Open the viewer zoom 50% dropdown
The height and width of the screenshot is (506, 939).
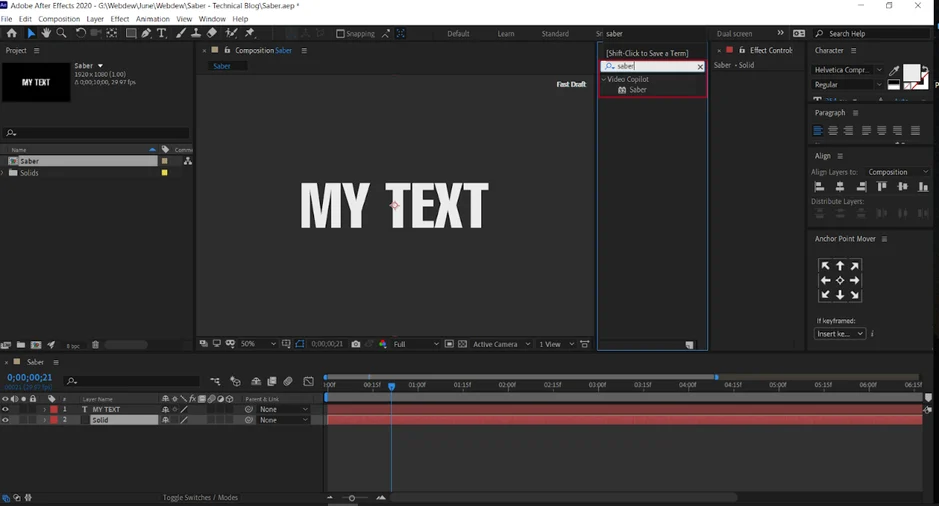point(258,344)
